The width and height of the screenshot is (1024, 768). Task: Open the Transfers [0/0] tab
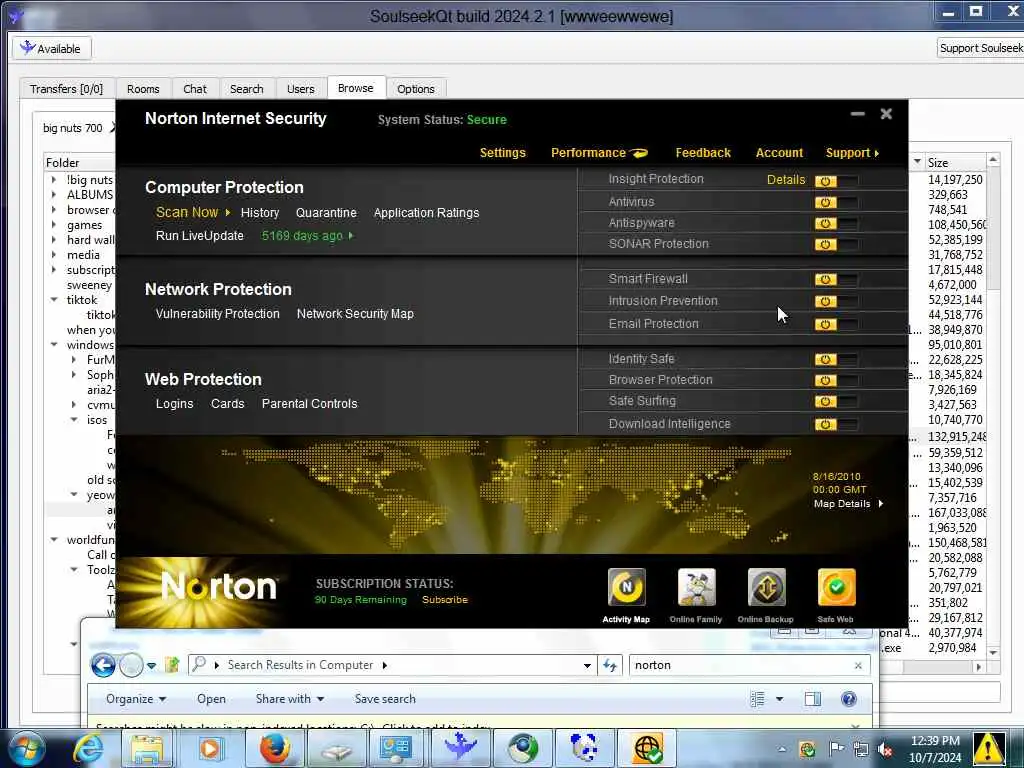click(67, 89)
